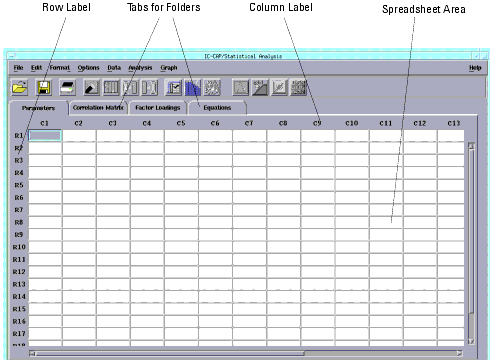Click the eraser icon in toolbar
Viewport: 490px width, 360px height.
(x=91, y=88)
